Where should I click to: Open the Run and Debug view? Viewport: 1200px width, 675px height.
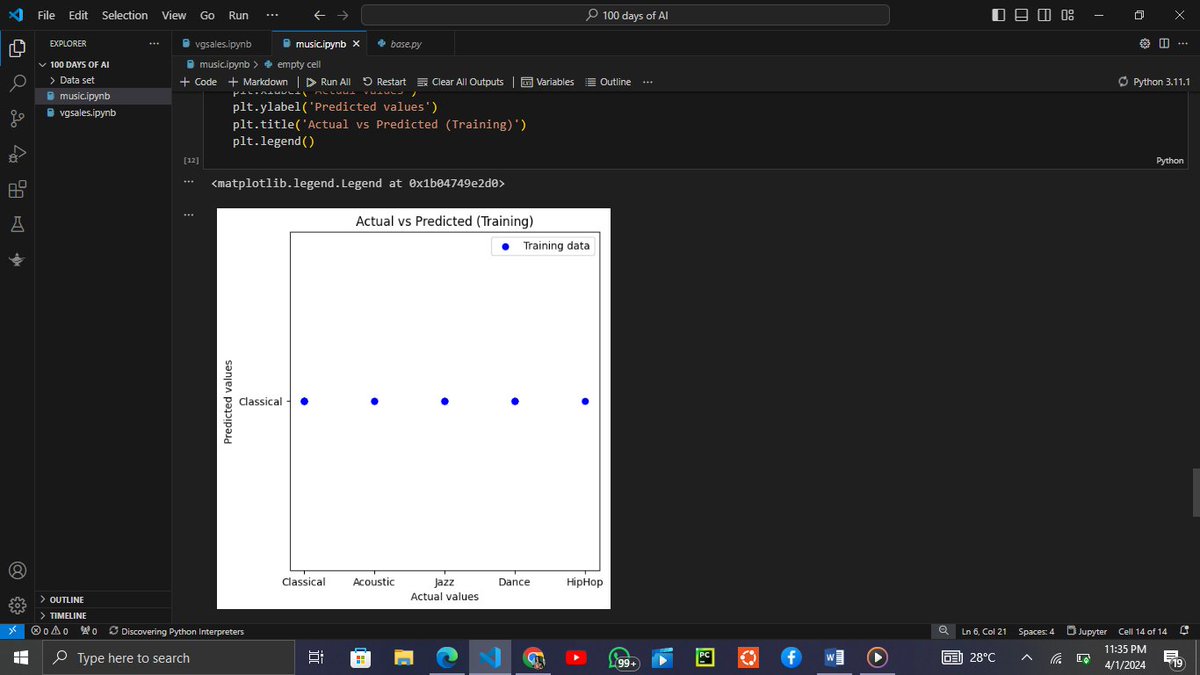17,155
